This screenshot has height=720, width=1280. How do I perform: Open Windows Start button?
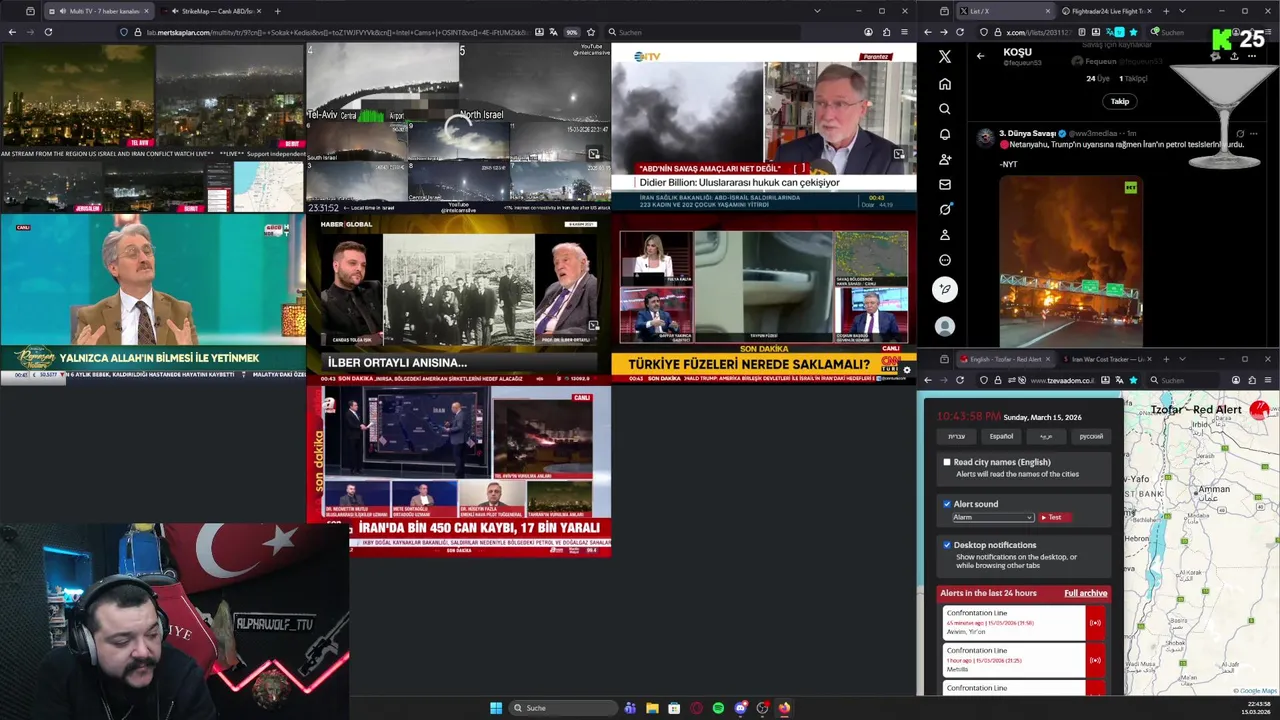[x=496, y=708]
